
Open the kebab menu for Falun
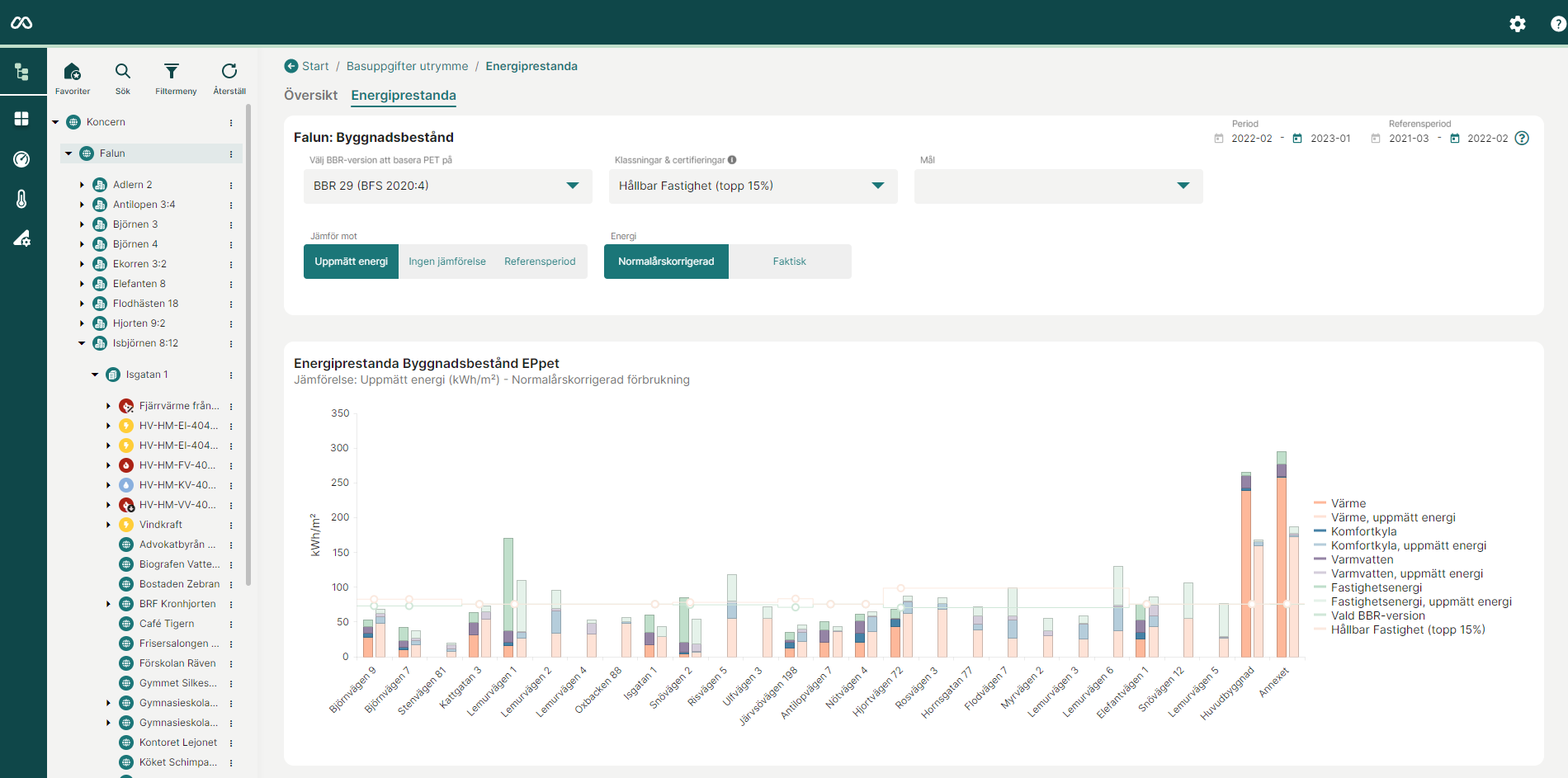click(x=231, y=153)
